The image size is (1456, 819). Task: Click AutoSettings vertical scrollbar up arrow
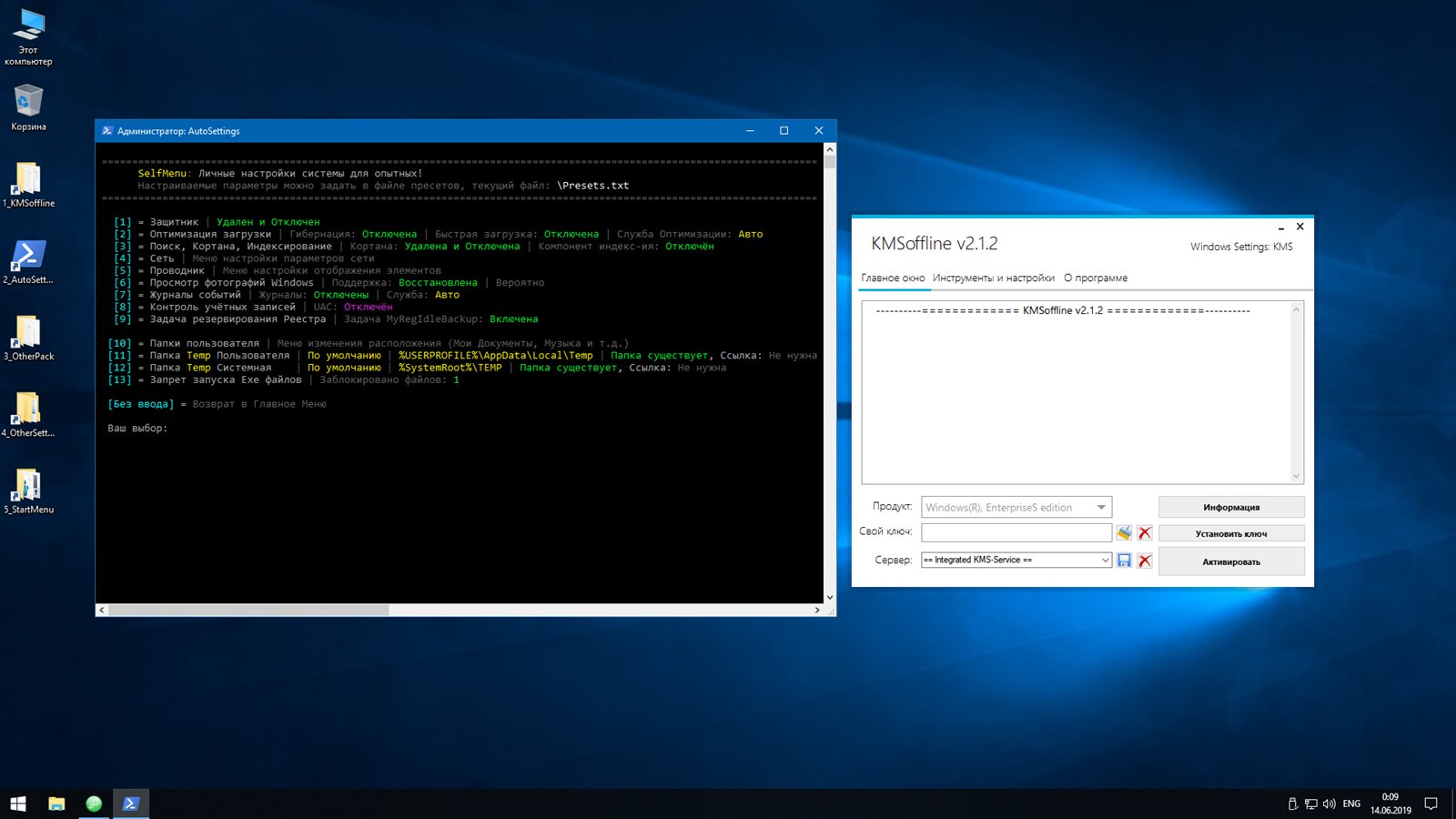tap(829, 149)
